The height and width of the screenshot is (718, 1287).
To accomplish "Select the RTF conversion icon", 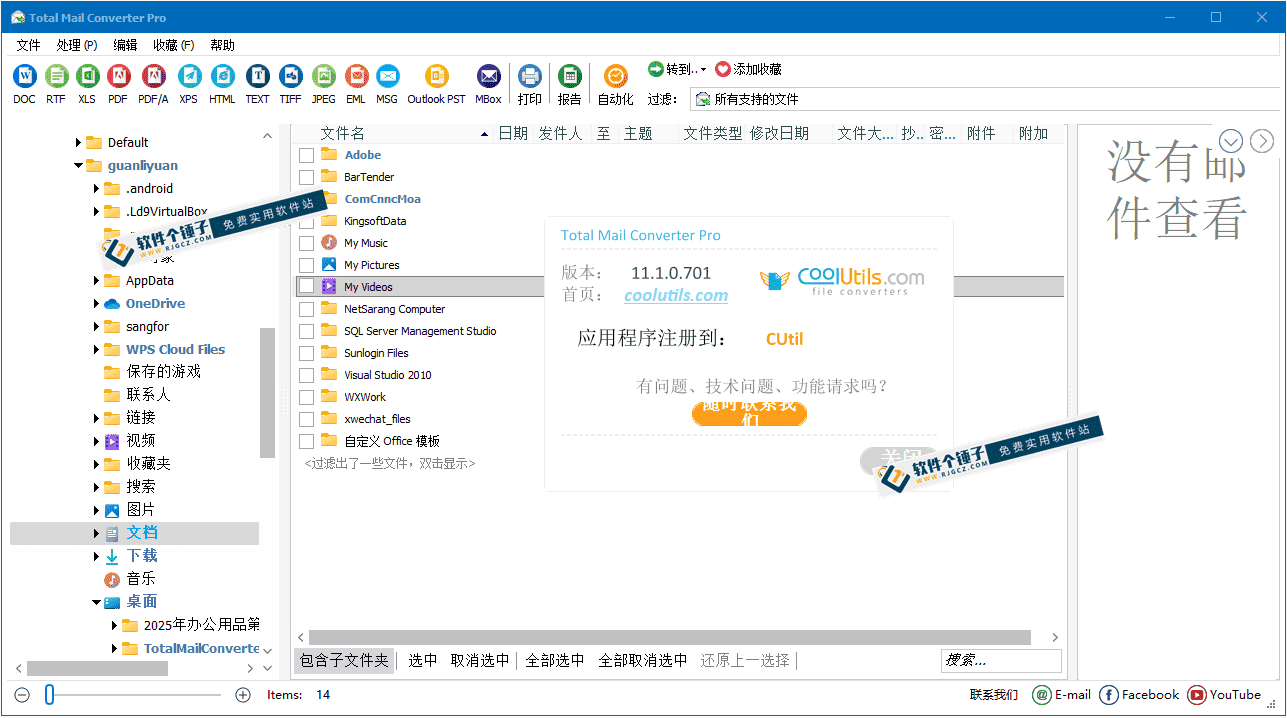I will pos(56,76).
